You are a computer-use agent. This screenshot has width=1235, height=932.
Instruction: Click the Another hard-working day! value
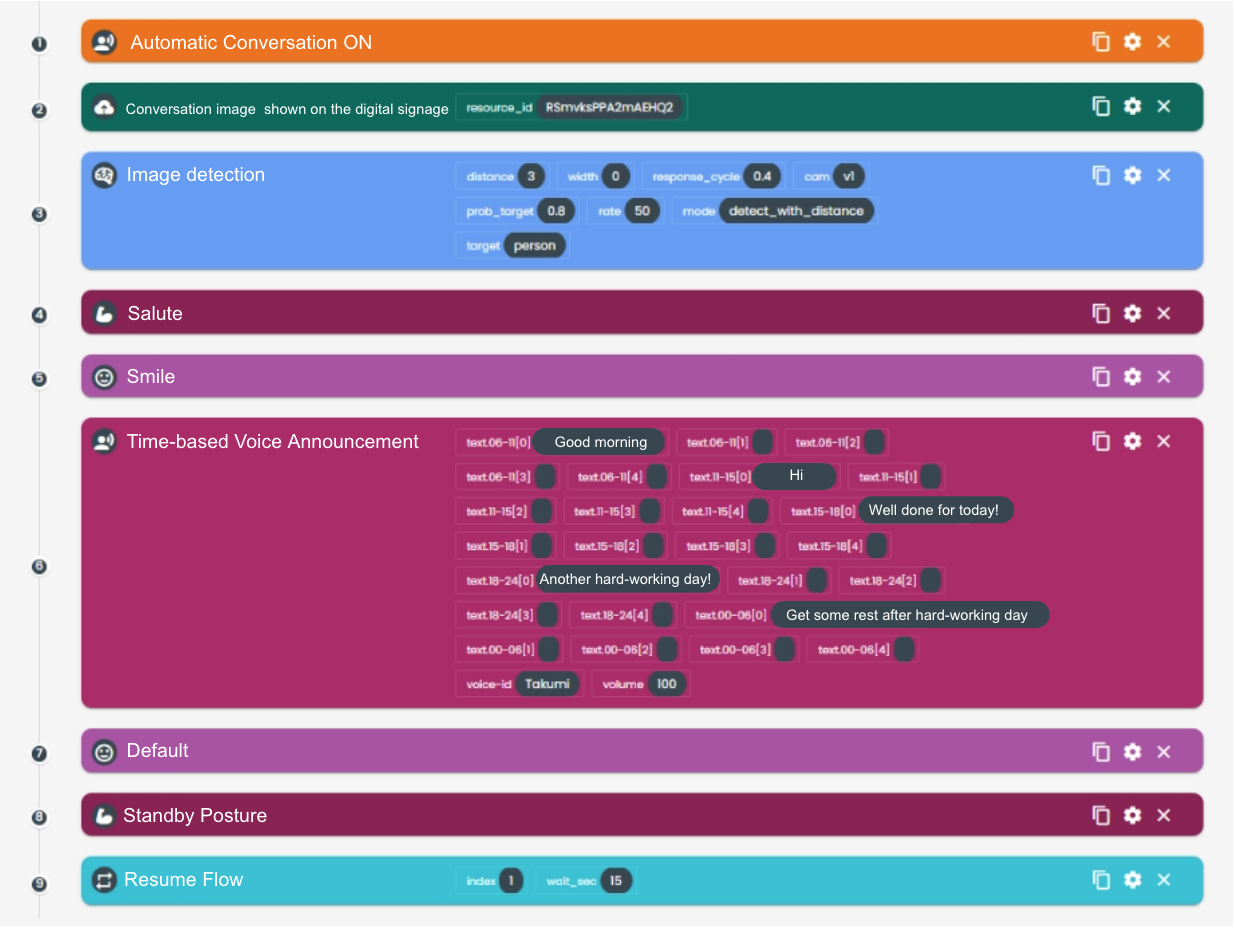point(626,579)
